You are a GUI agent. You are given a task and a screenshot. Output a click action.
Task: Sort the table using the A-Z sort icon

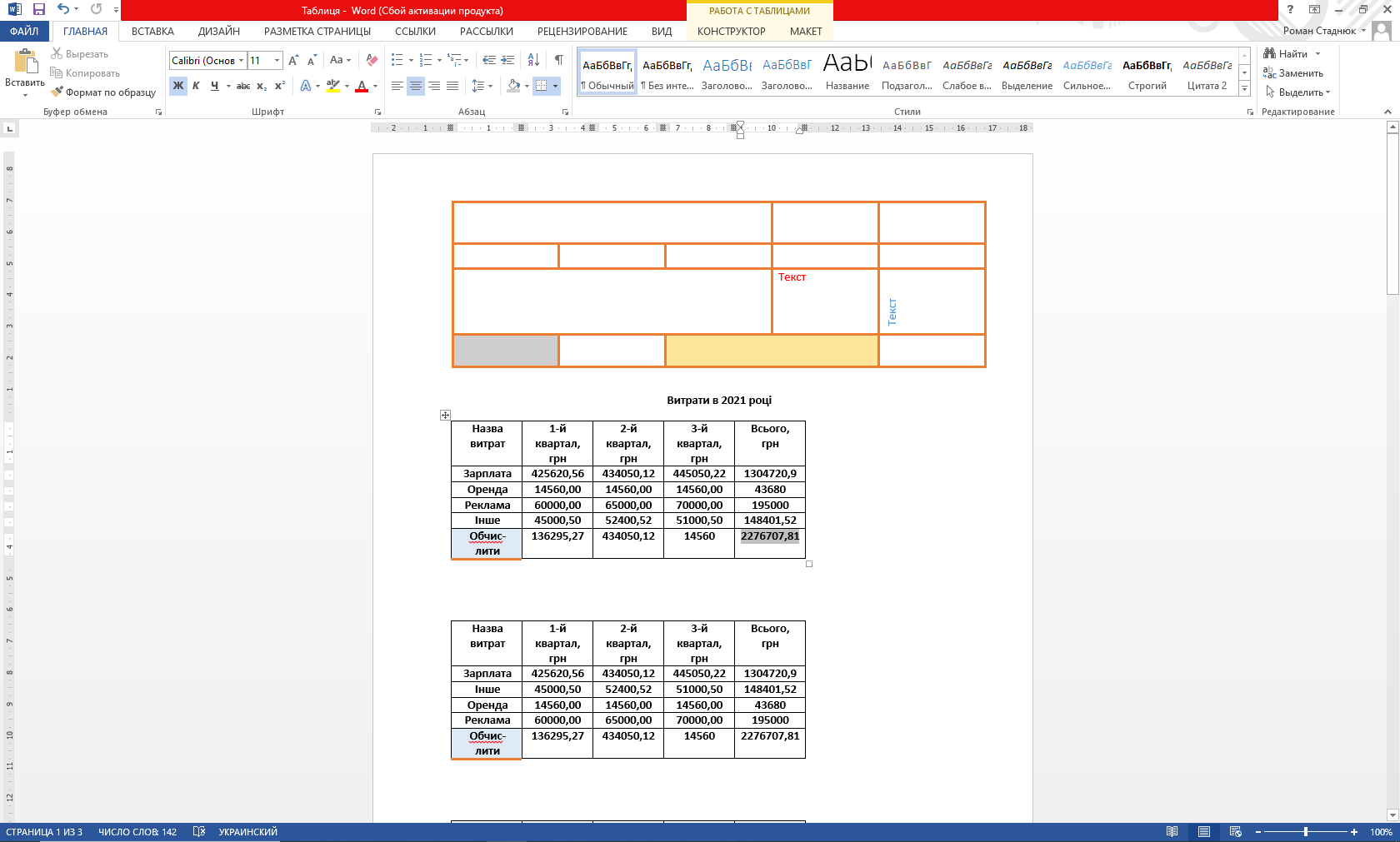click(534, 60)
